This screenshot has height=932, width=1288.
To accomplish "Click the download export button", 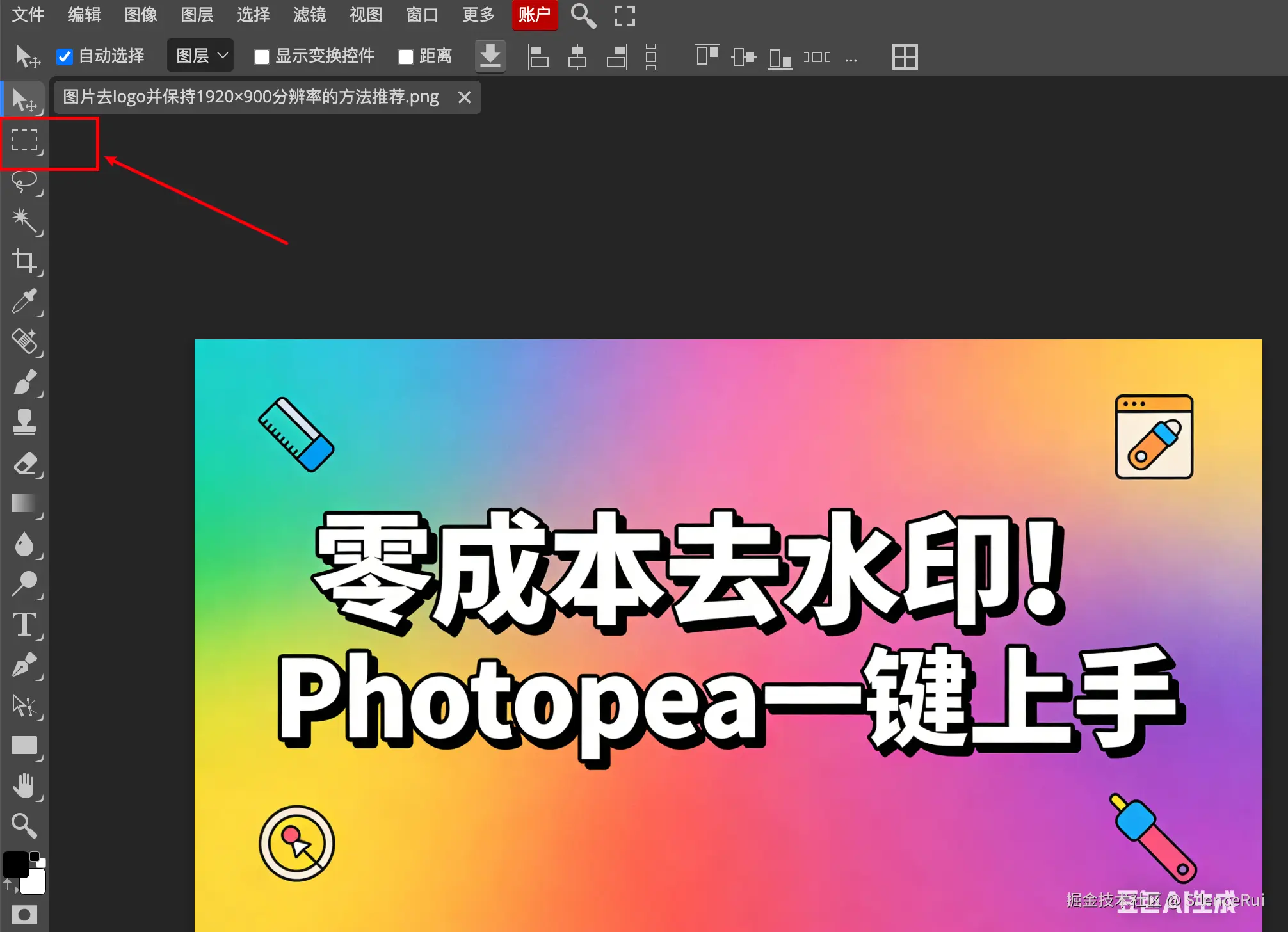I will click(x=490, y=56).
